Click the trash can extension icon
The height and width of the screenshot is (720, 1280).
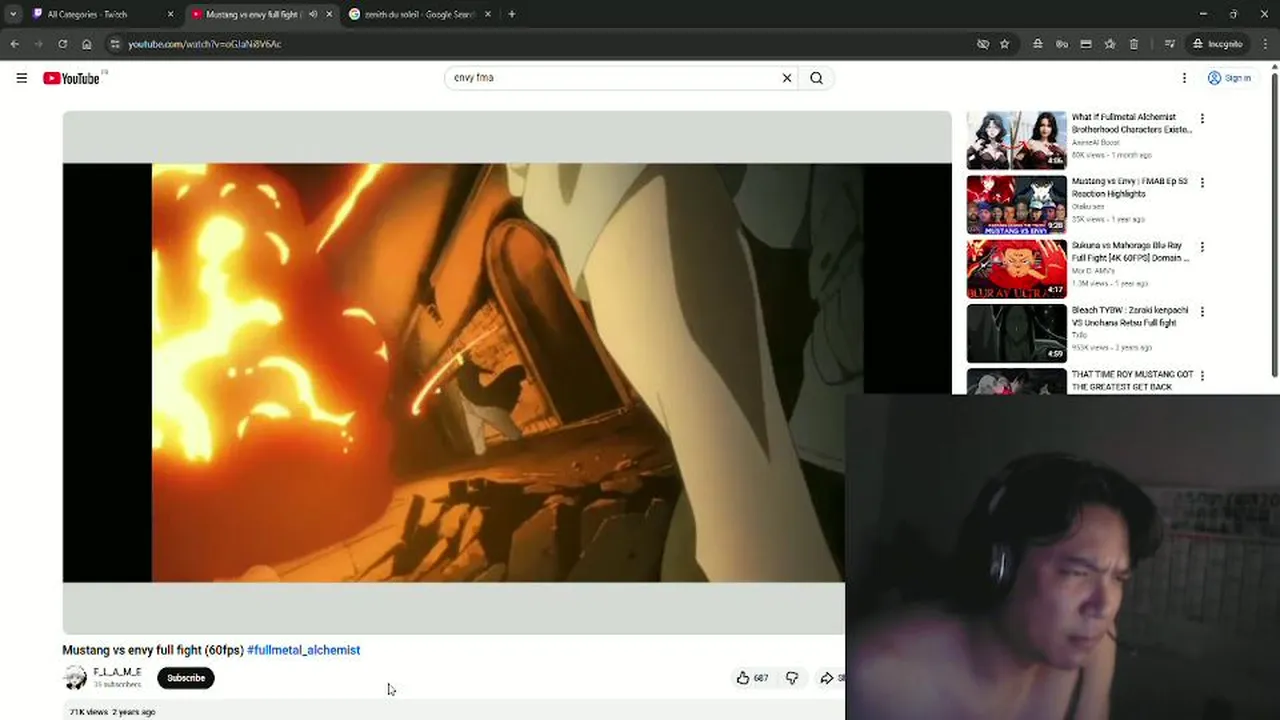1133,44
